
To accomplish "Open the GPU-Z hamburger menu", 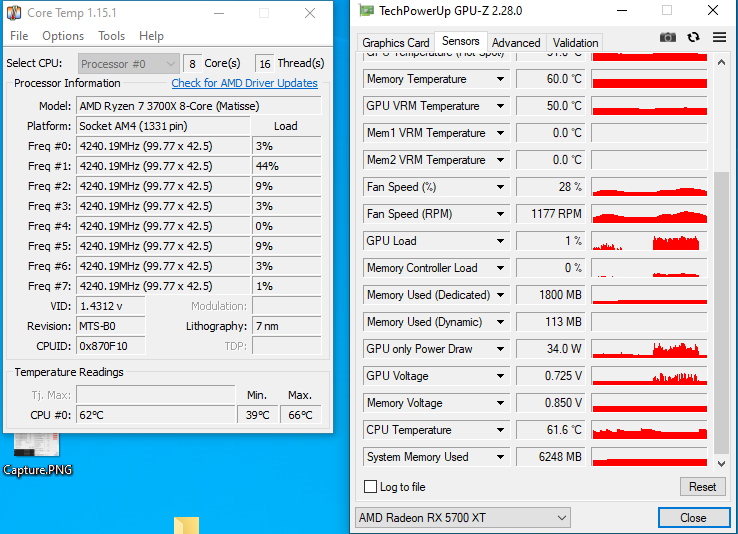I will click(x=719, y=37).
